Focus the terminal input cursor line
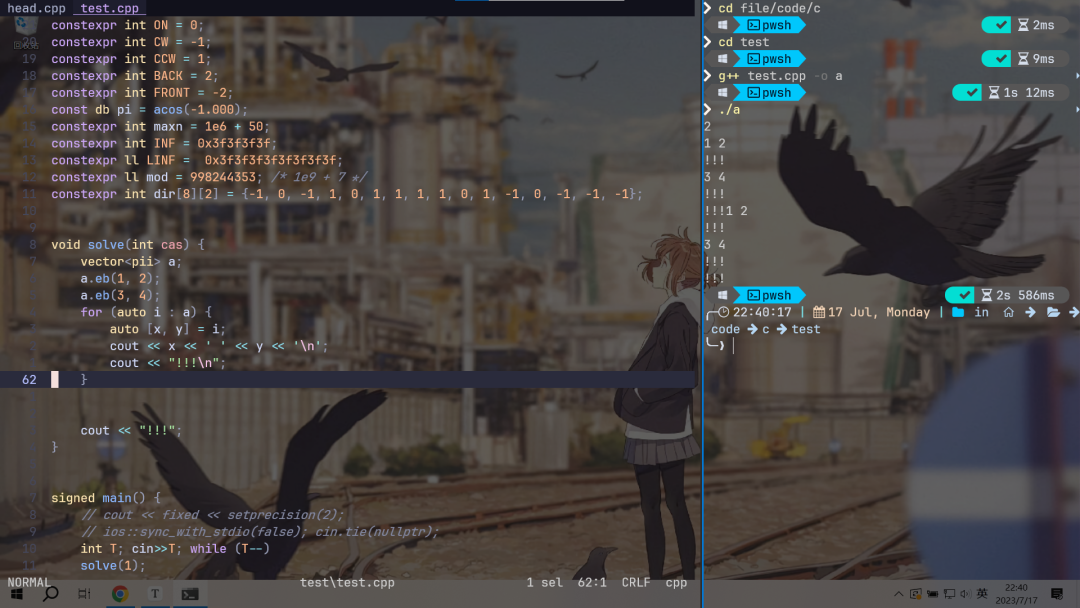The image size is (1080, 608). point(734,346)
